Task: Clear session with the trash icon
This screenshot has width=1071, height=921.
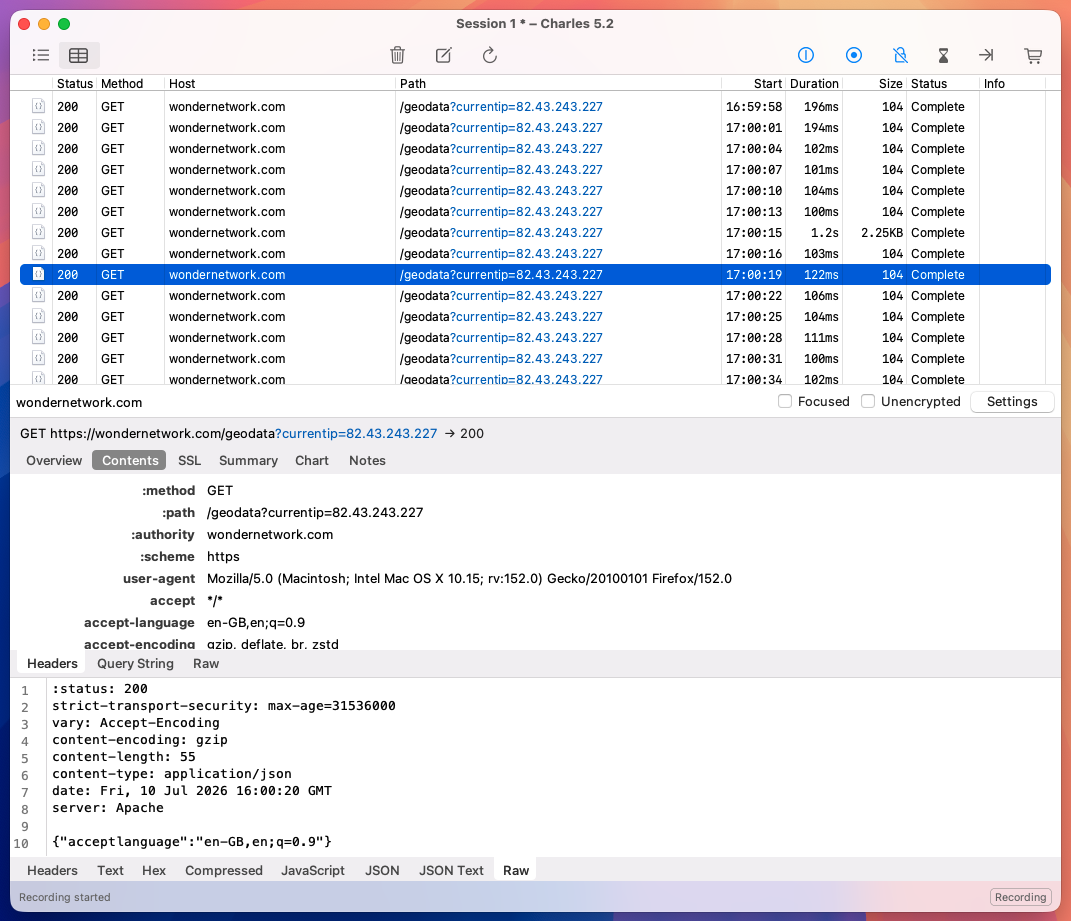Action: pos(398,55)
